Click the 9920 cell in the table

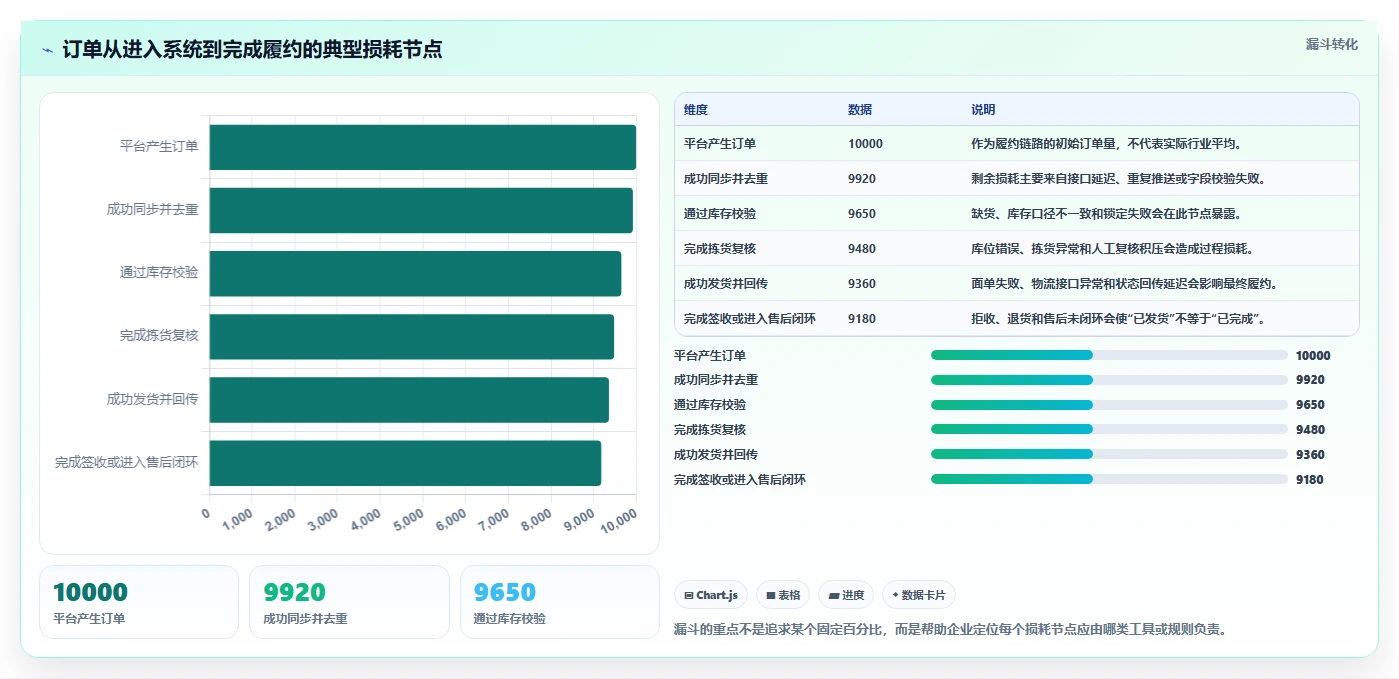(862, 179)
